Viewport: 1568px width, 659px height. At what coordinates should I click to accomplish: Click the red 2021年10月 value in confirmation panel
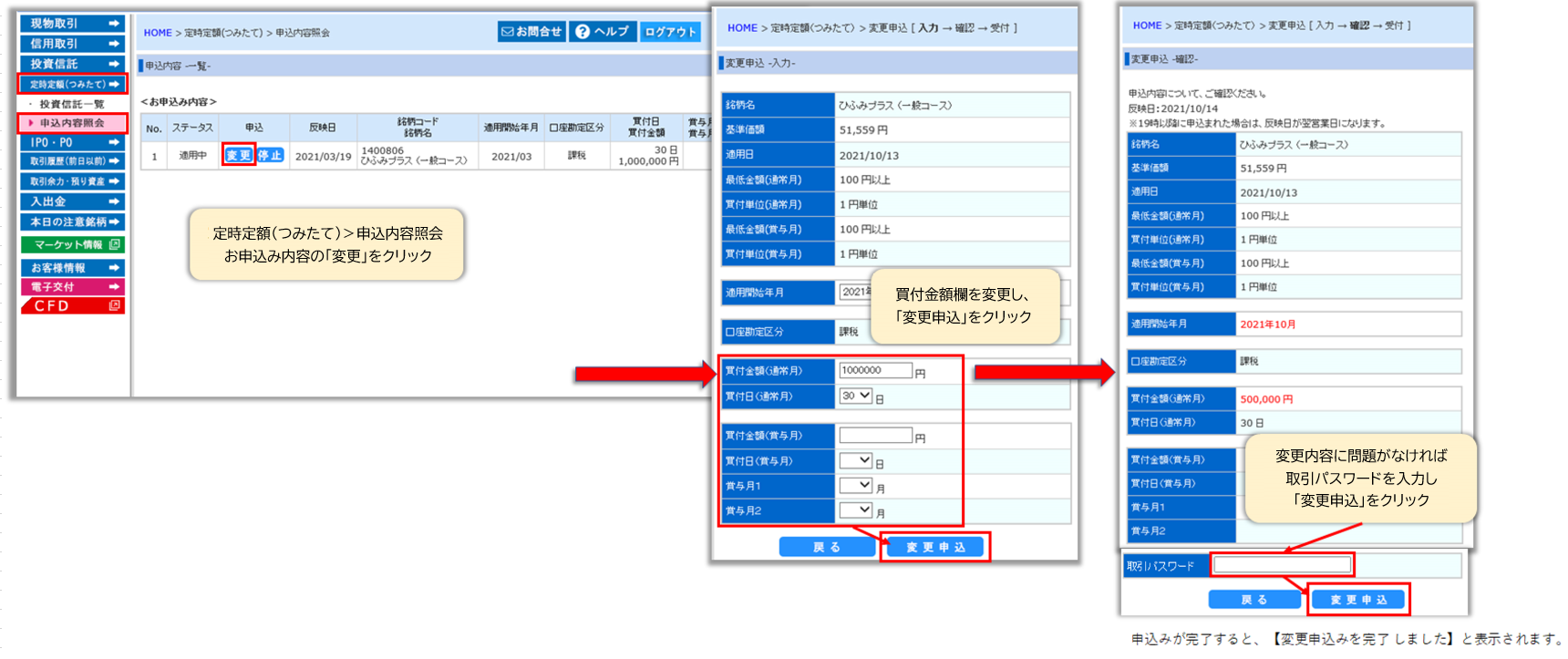(1267, 324)
